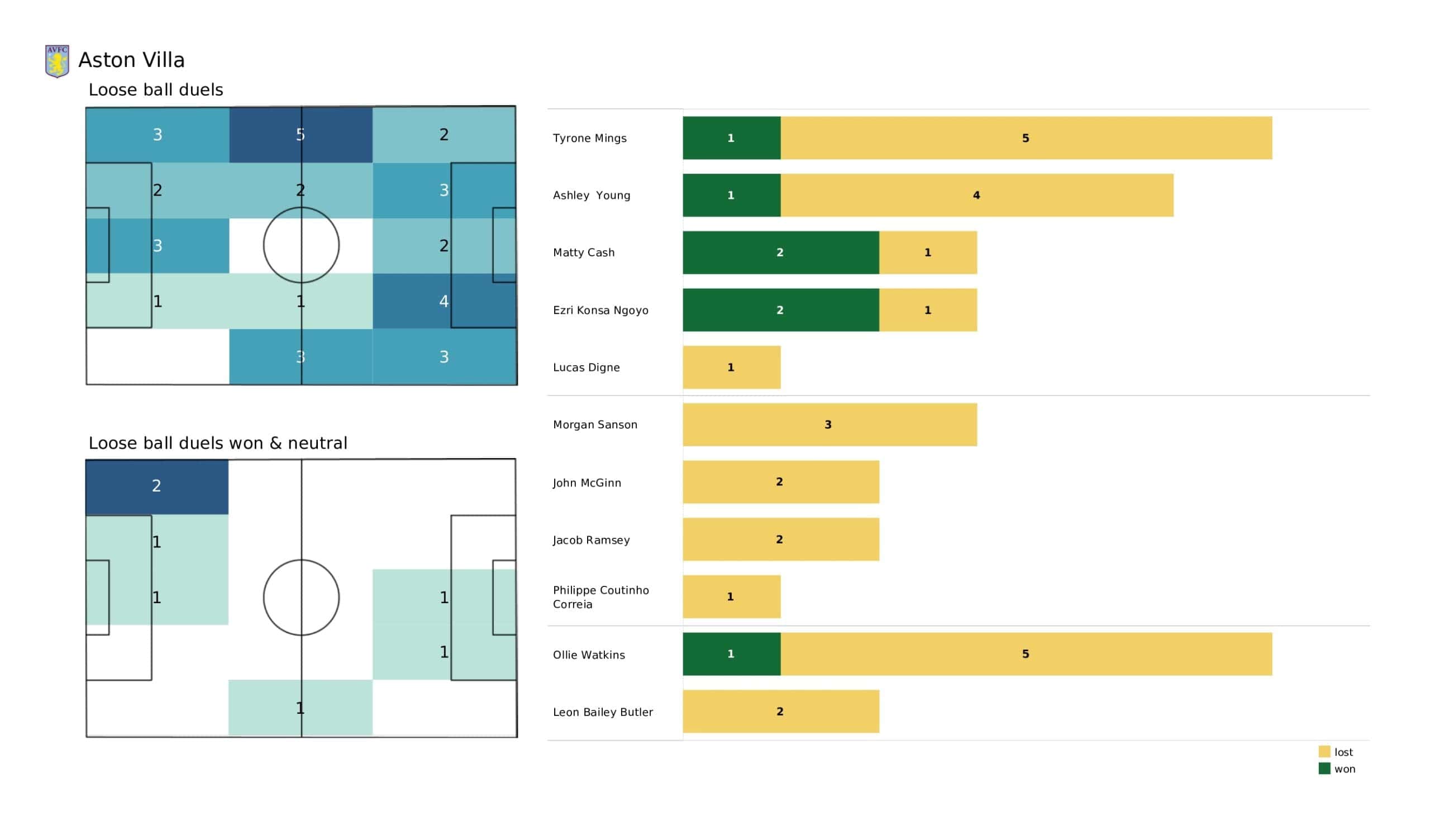The width and height of the screenshot is (1430, 840).
Task: Select dark blue zone showing 5 duels
Action: [x=301, y=135]
